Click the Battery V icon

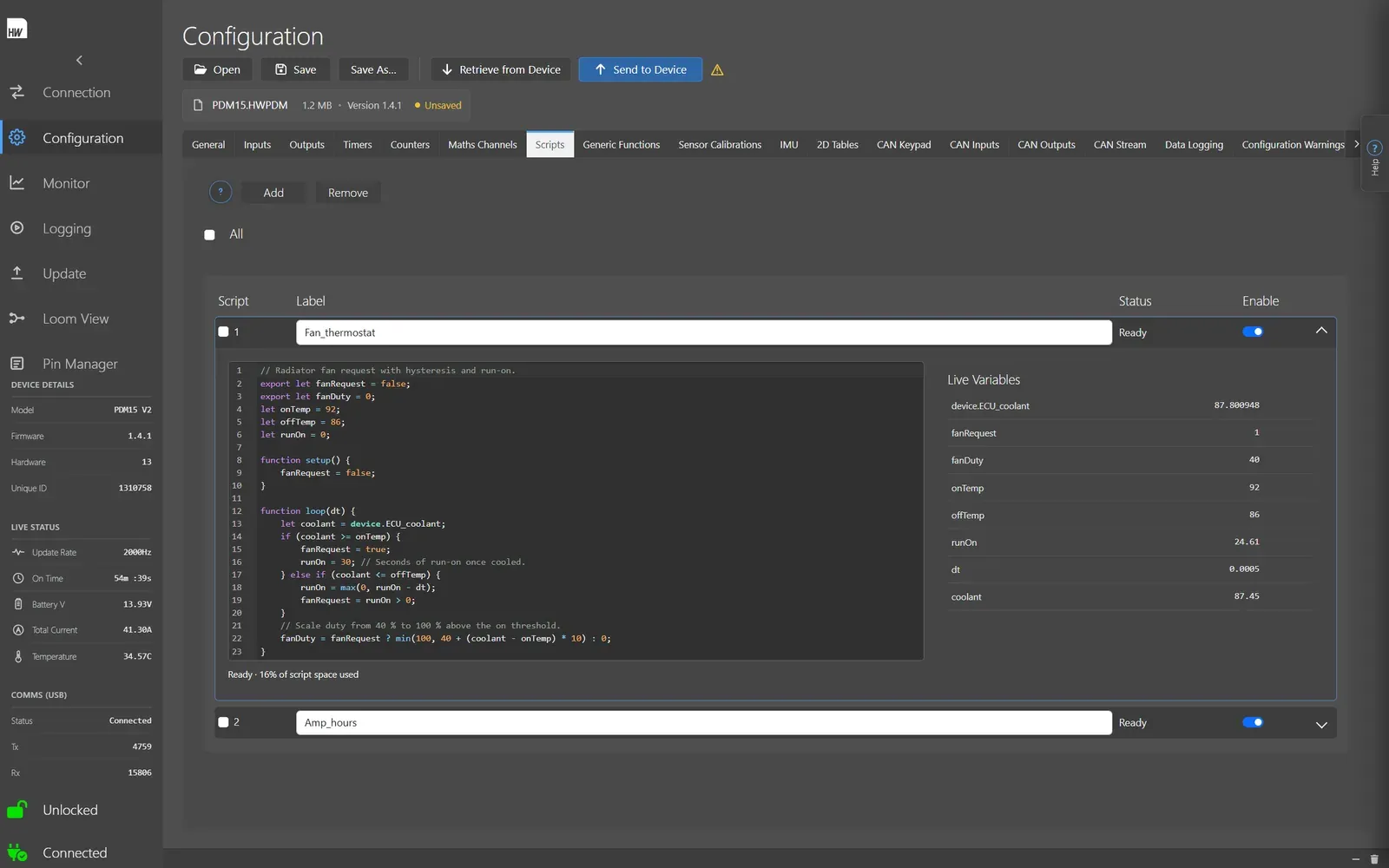tap(18, 604)
